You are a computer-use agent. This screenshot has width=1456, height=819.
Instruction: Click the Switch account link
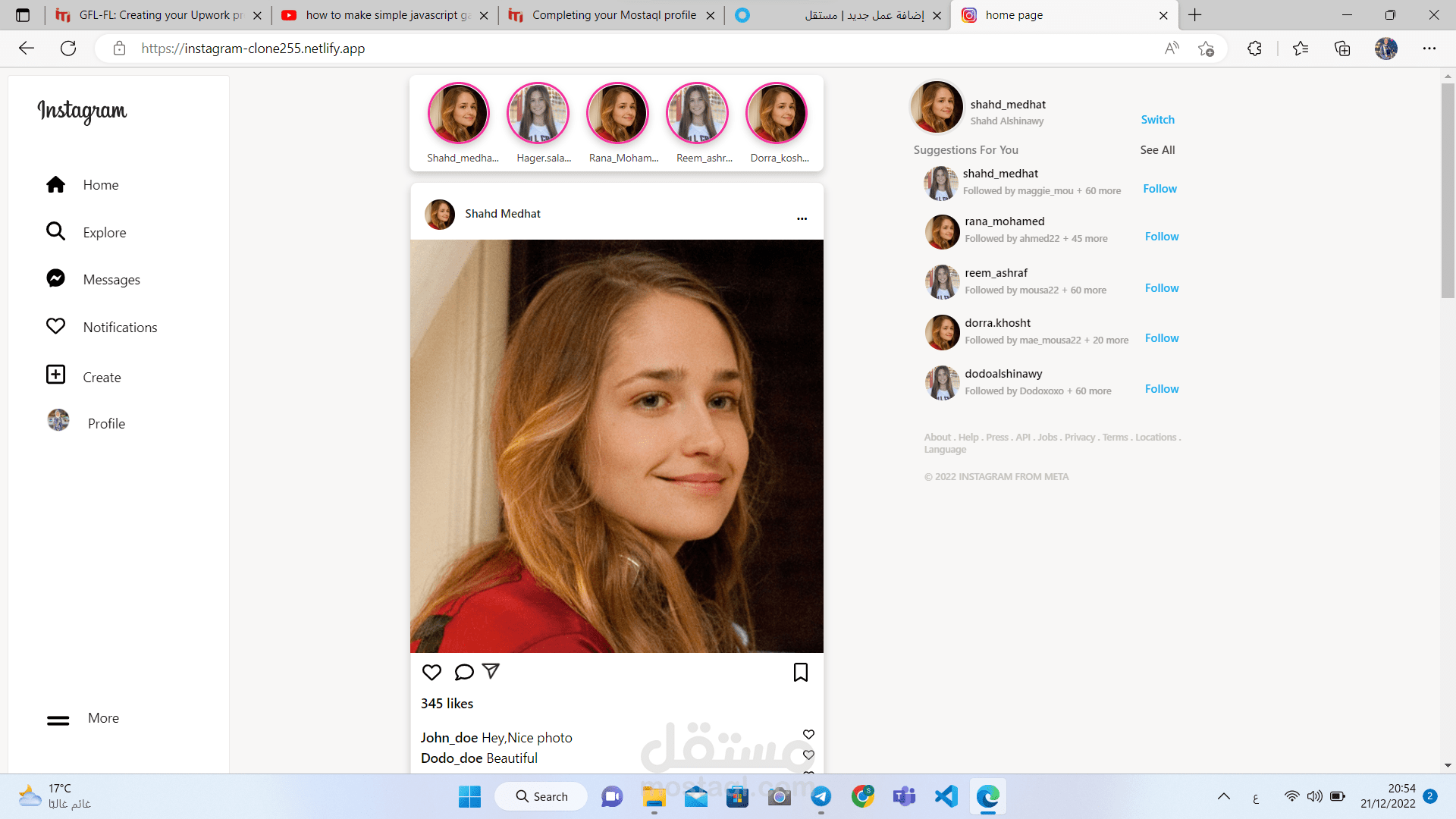pyautogui.click(x=1158, y=120)
